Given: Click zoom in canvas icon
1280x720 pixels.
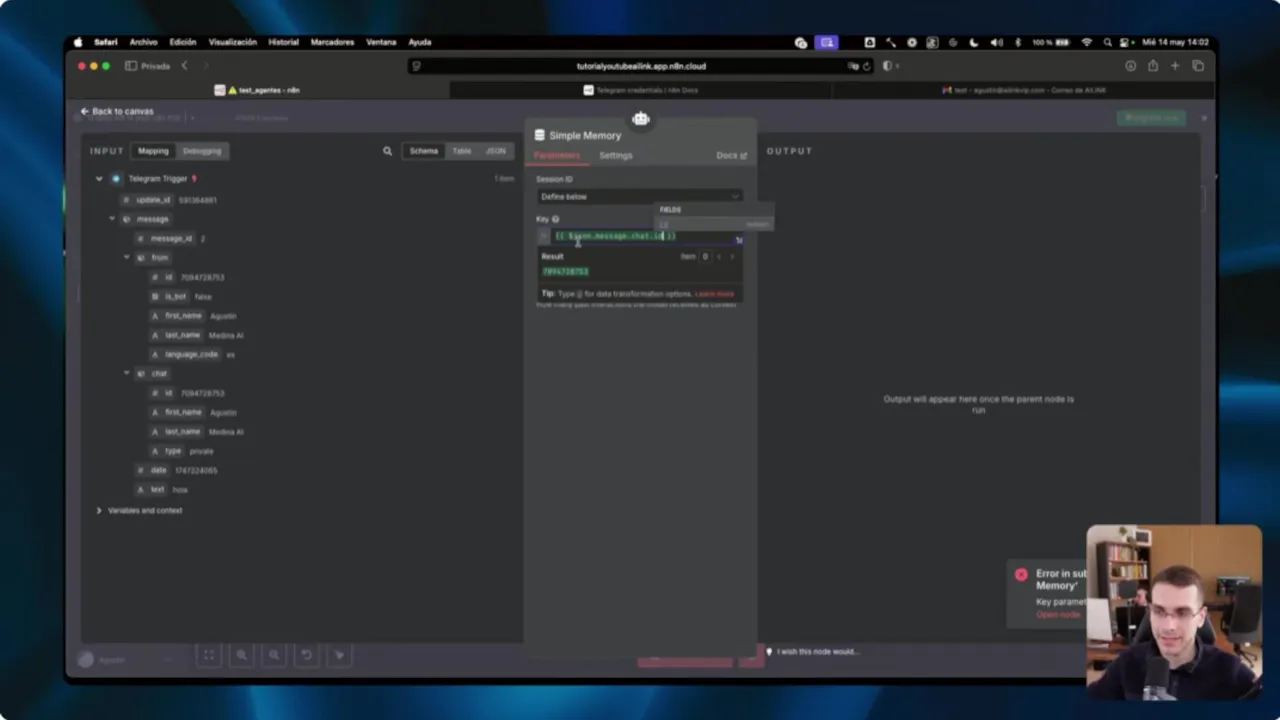Looking at the screenshot, I should point(241,655).
